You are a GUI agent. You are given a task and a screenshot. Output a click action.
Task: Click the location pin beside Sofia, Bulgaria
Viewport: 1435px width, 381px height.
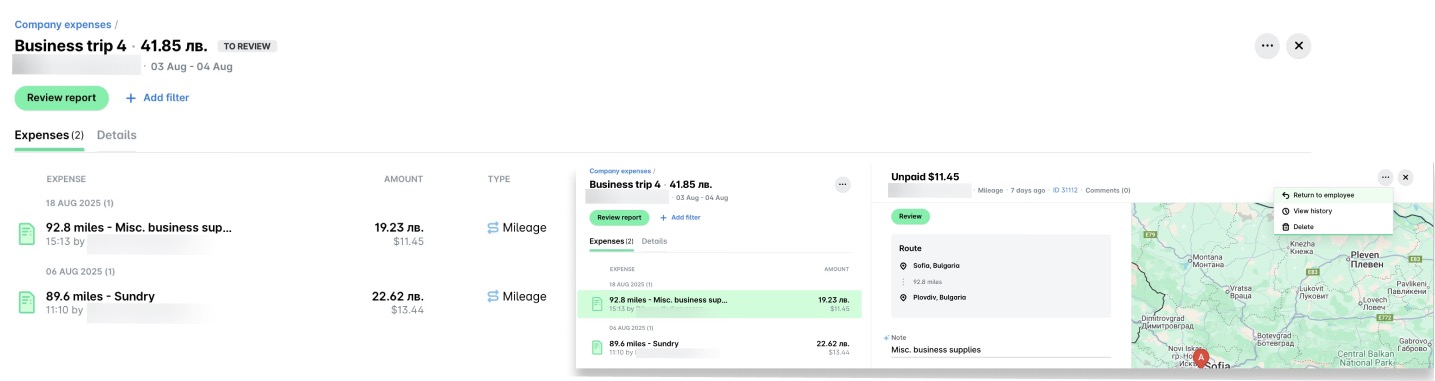pos(903,266)
